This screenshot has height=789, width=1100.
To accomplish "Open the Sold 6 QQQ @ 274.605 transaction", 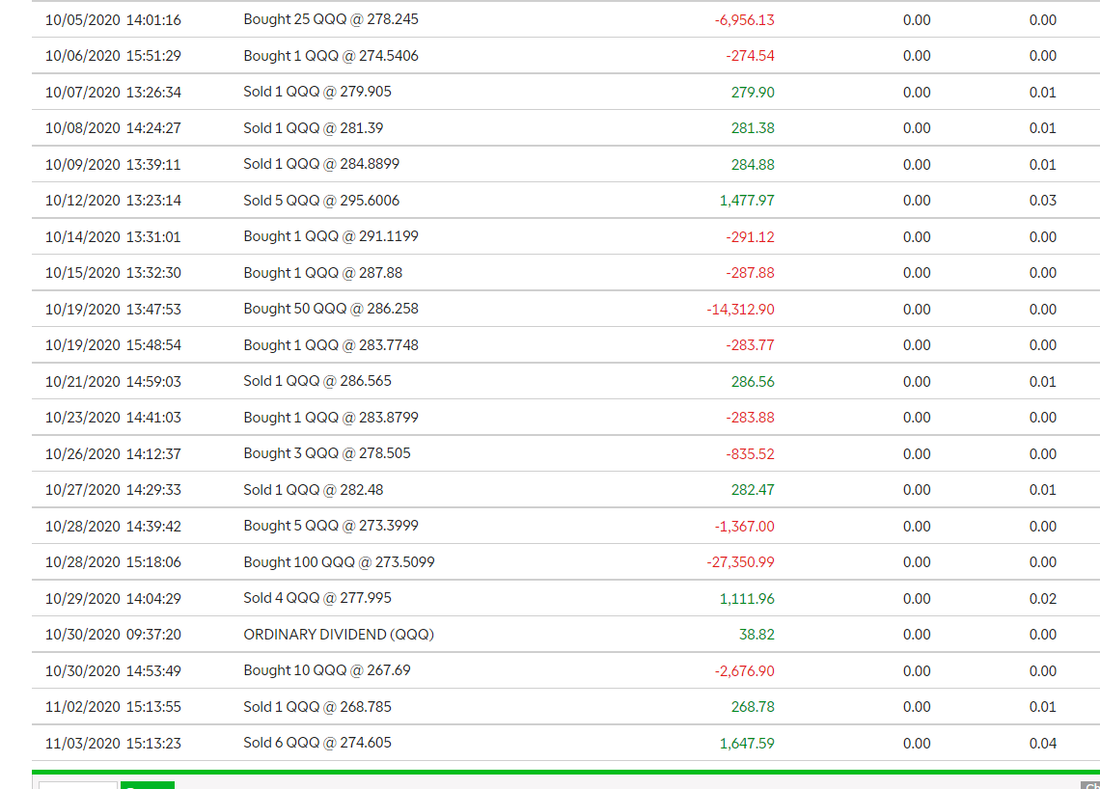I will click(x=318, y=742).
